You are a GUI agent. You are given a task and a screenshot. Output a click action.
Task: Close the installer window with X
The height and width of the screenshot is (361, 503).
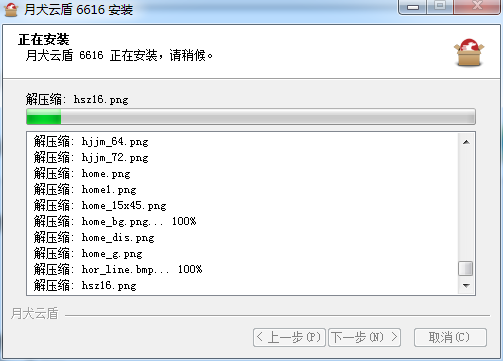click(x=477, y=7)
